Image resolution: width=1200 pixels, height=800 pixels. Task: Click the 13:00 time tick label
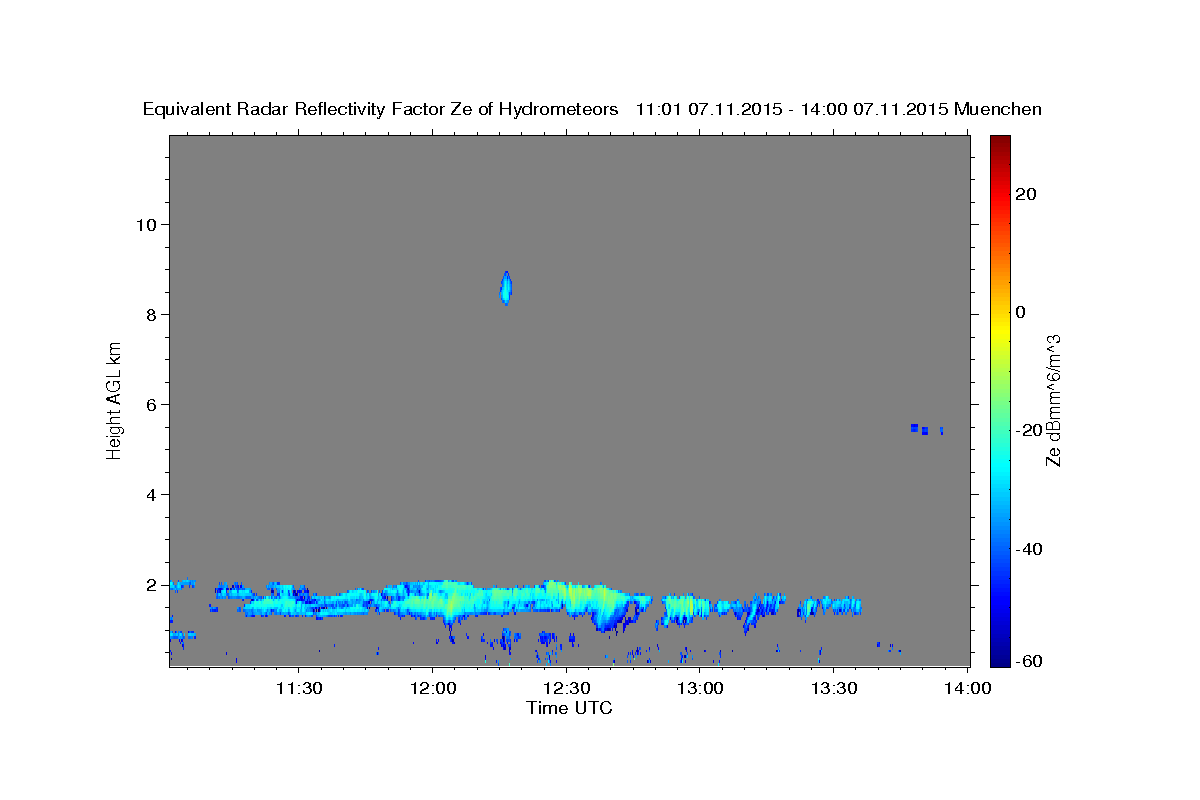click(x=700, y=688)
